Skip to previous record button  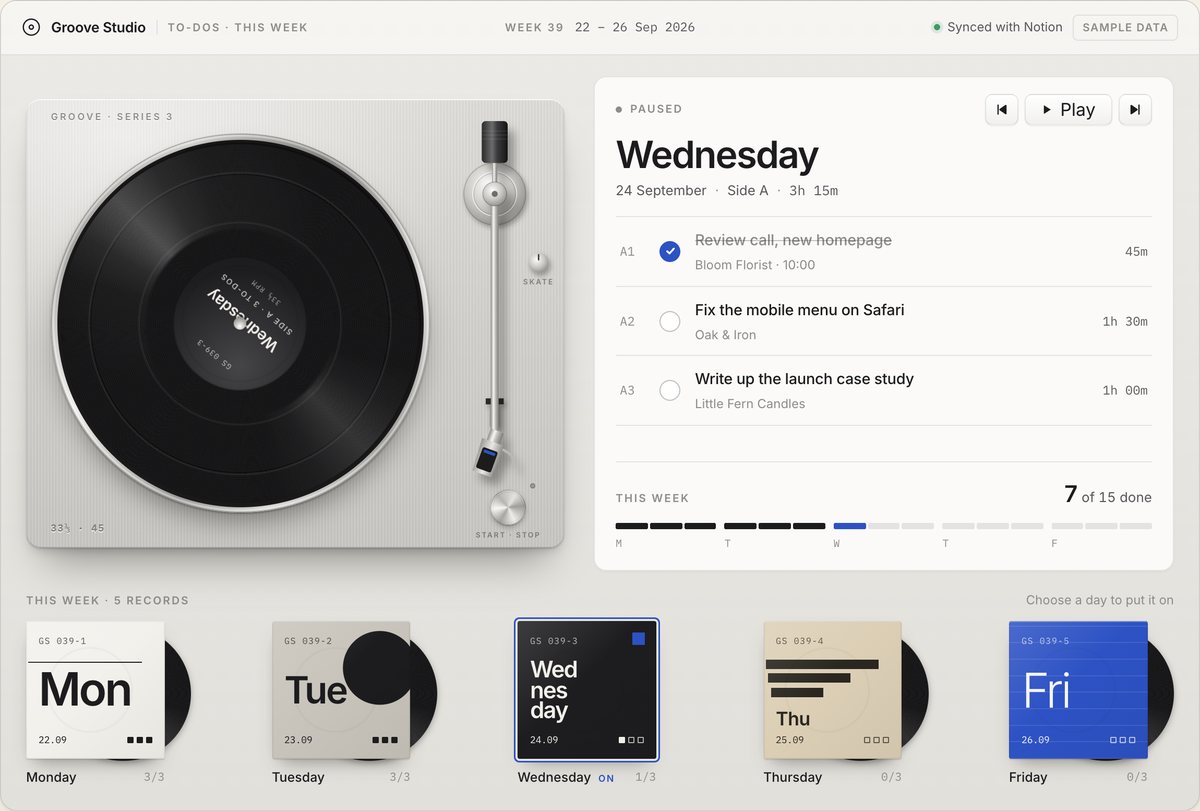tap(1001, 110)
